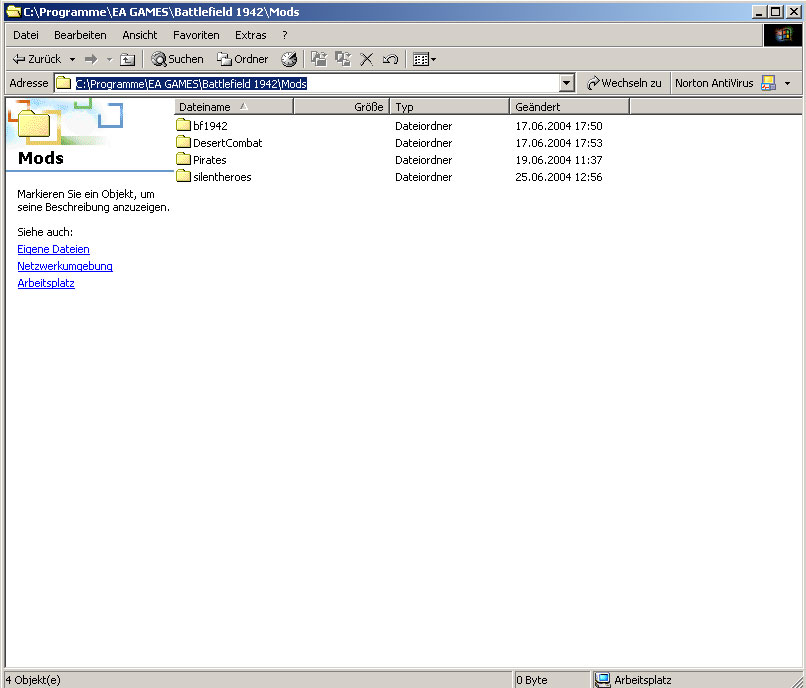Close the Mods explorer window
The height and width of the screenshot is (688, 806).
(x=794, y=11)
